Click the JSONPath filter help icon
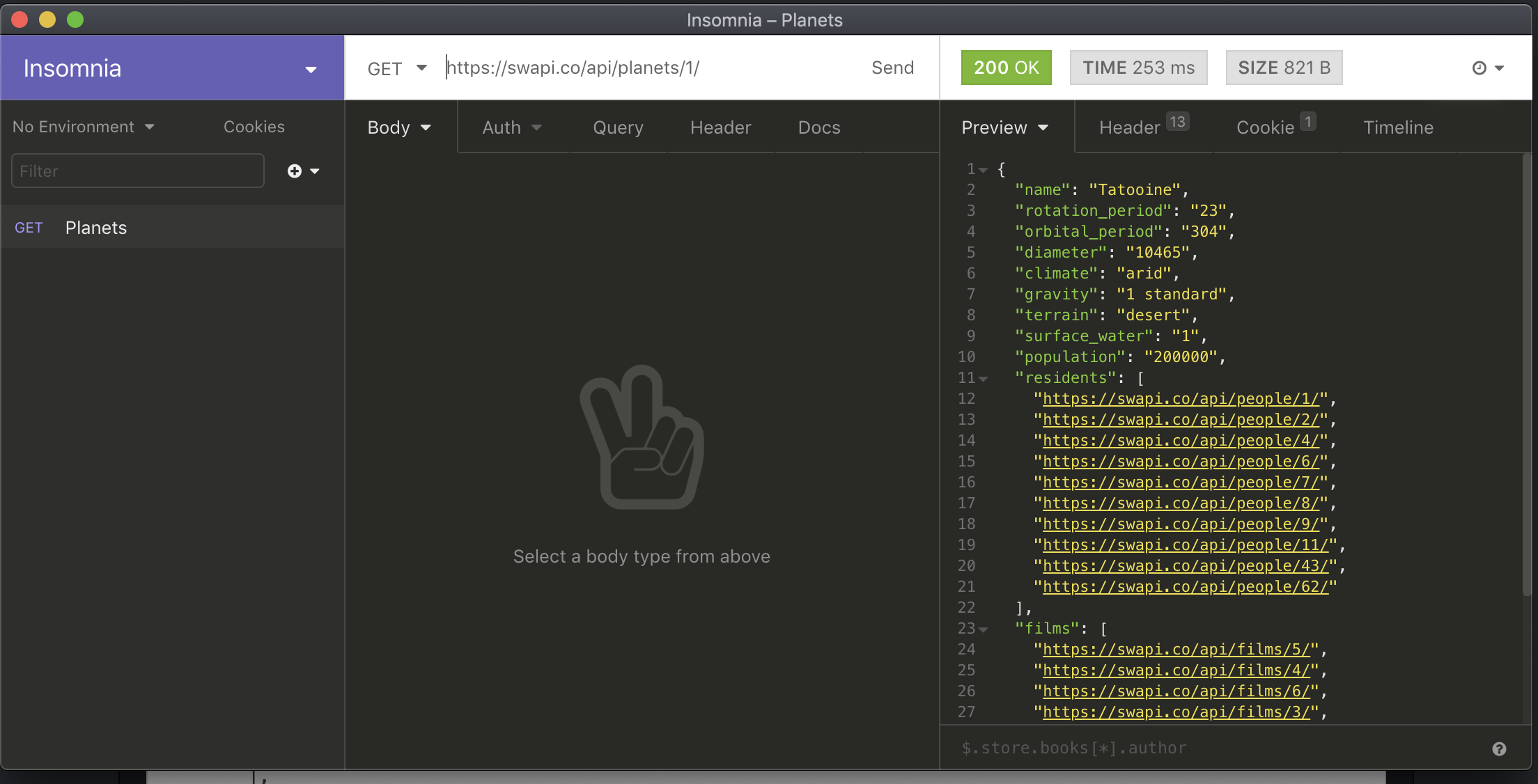 (1499, 749)
